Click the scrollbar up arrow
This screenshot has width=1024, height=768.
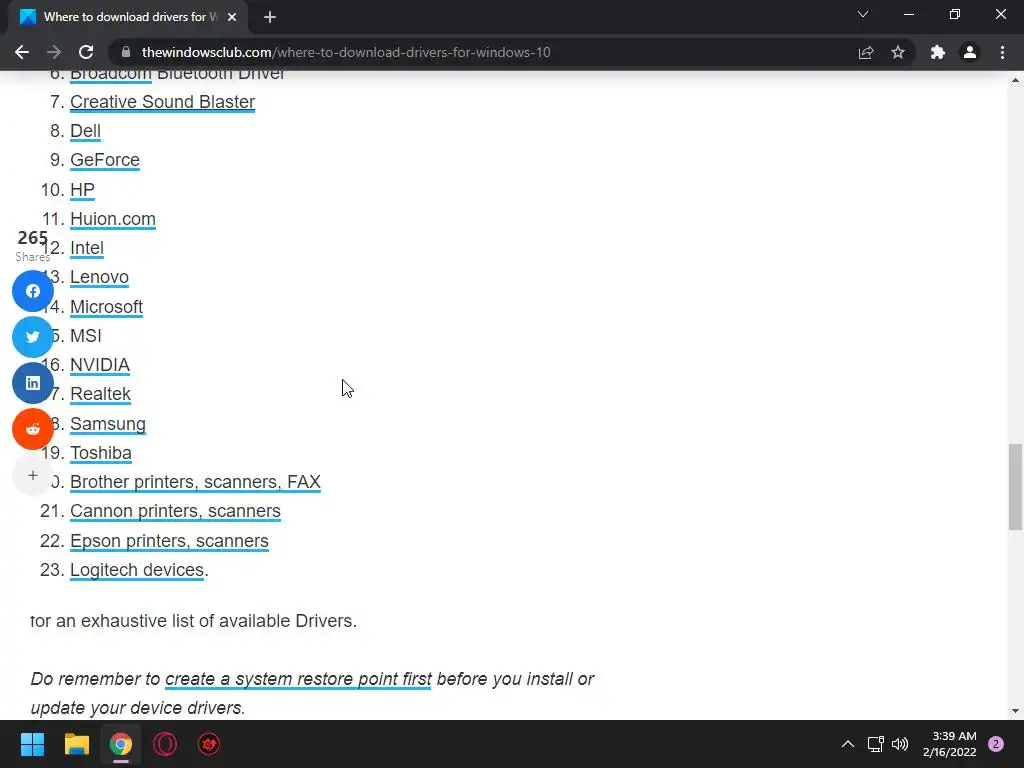pos(1015,80)
